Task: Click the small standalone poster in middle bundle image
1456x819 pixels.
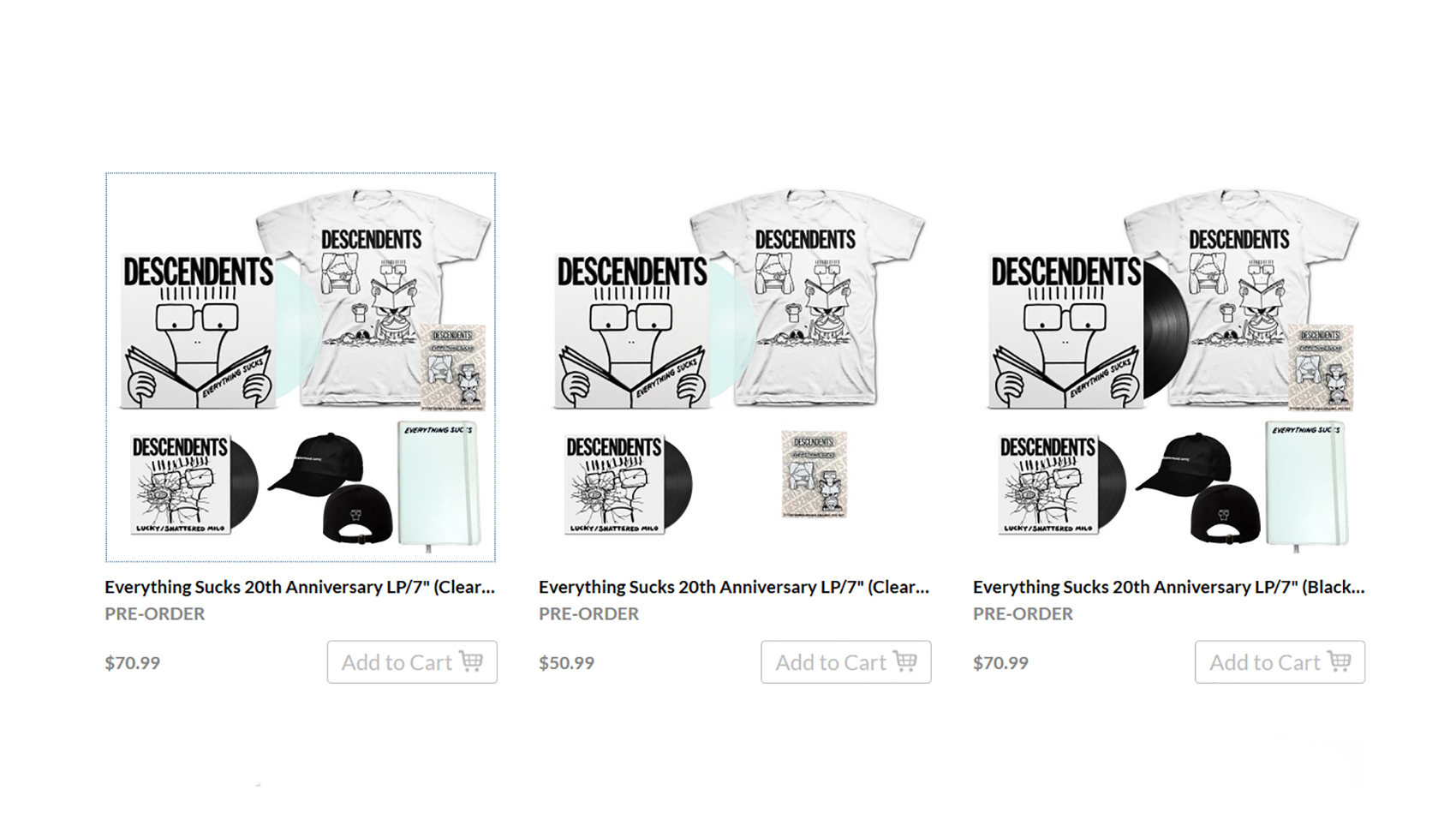Action: (814, 474)
